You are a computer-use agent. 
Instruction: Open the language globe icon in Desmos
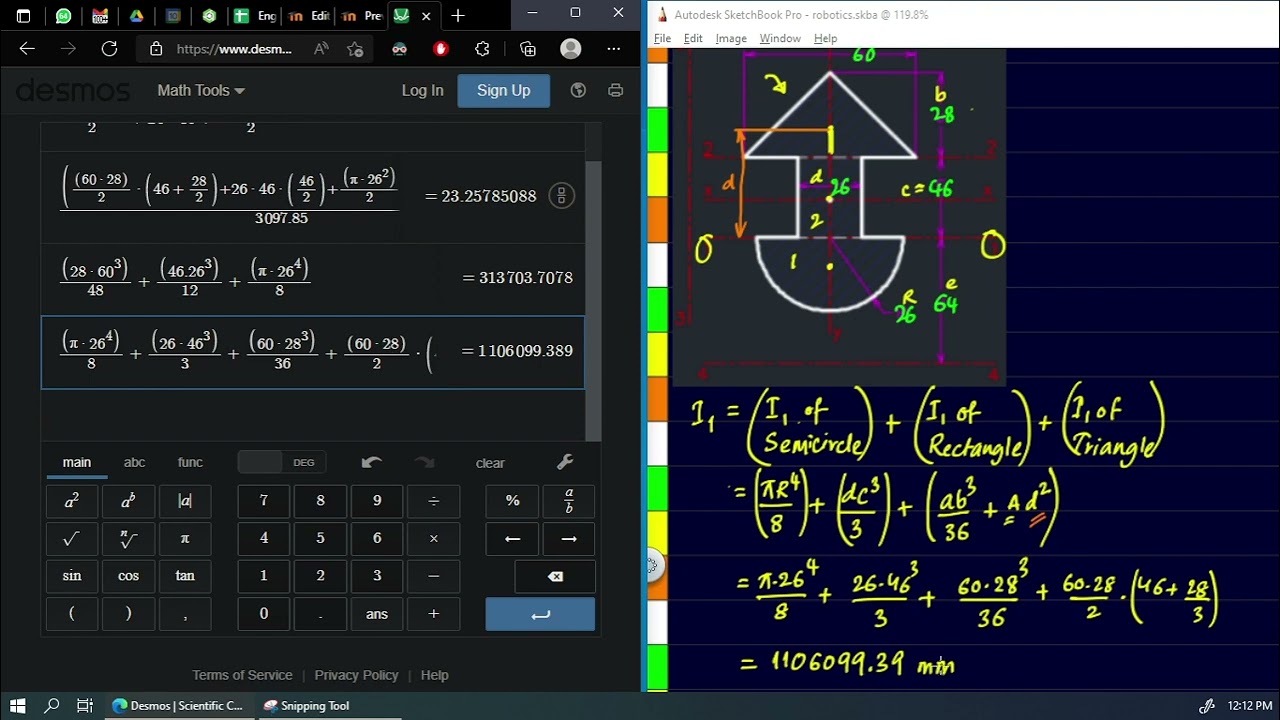pos(578,90)
